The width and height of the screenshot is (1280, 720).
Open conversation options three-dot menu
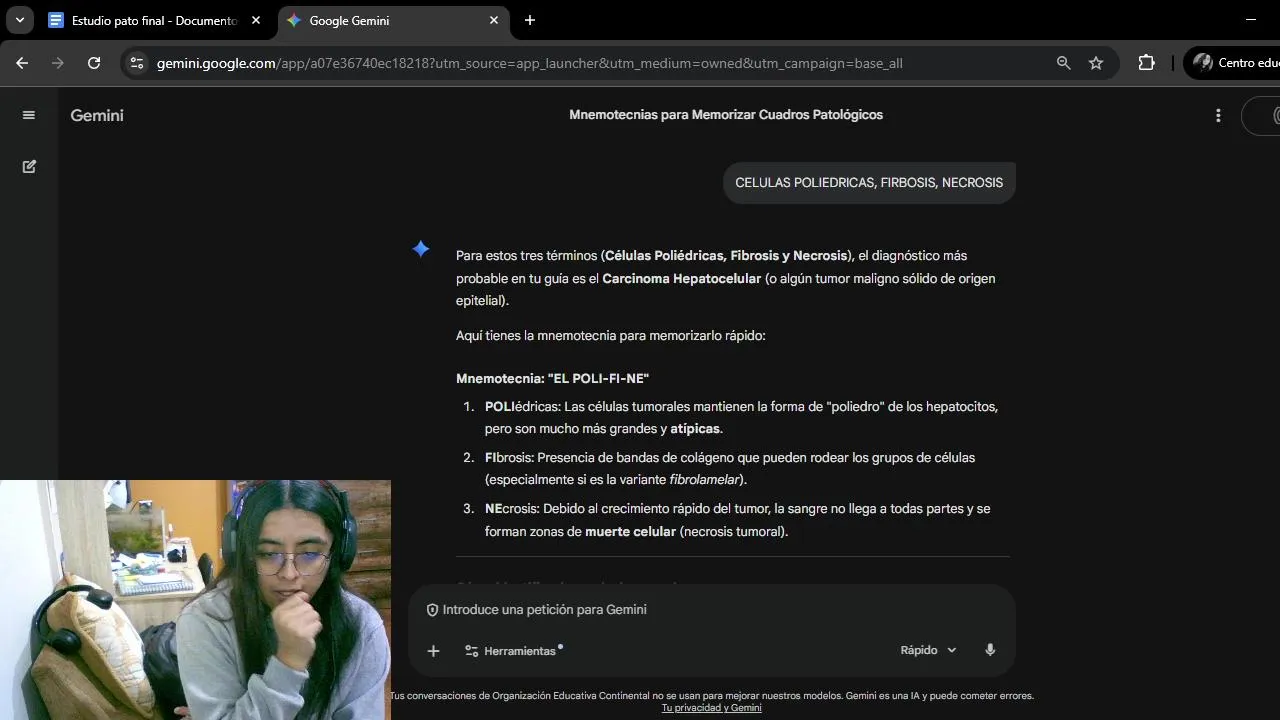(1218, 115)
